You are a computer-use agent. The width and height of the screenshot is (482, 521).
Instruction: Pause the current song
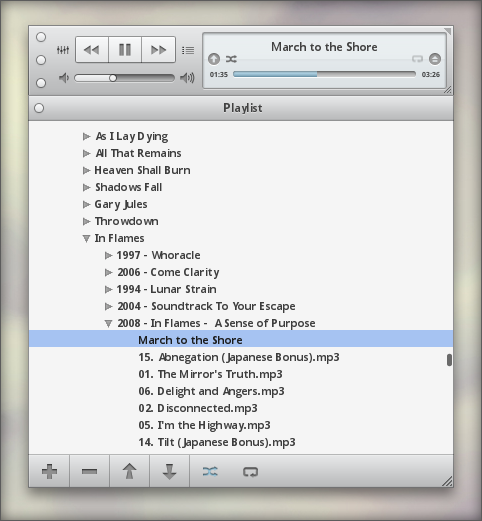coord(125,50)
